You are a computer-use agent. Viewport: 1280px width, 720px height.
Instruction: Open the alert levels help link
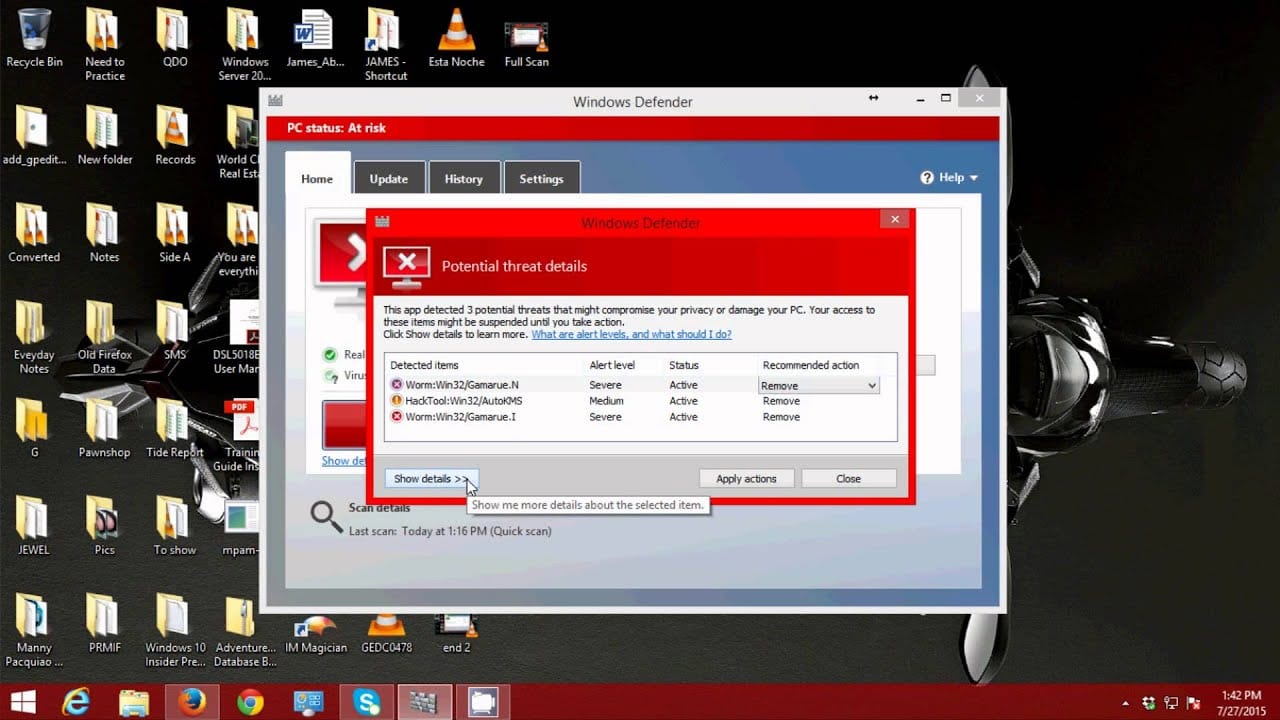(631, 334)
